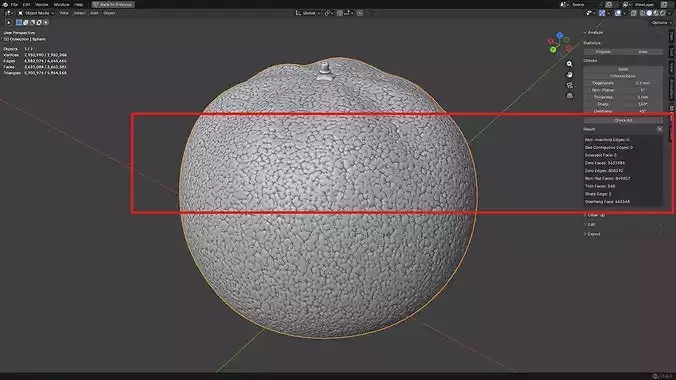Click the Volume statistics button
Image resolution: width=676 pixels, height=380 pixels.
[x=603, y=52]
